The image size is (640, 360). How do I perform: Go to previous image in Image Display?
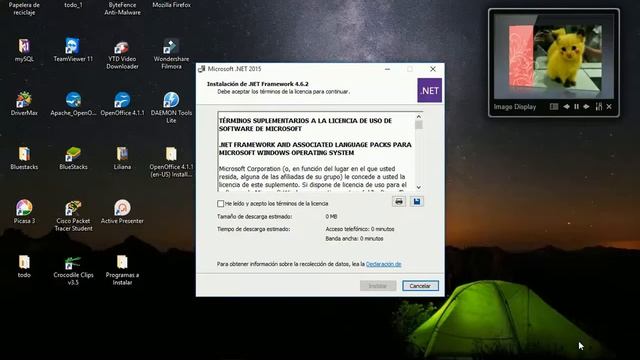(567, 107)
